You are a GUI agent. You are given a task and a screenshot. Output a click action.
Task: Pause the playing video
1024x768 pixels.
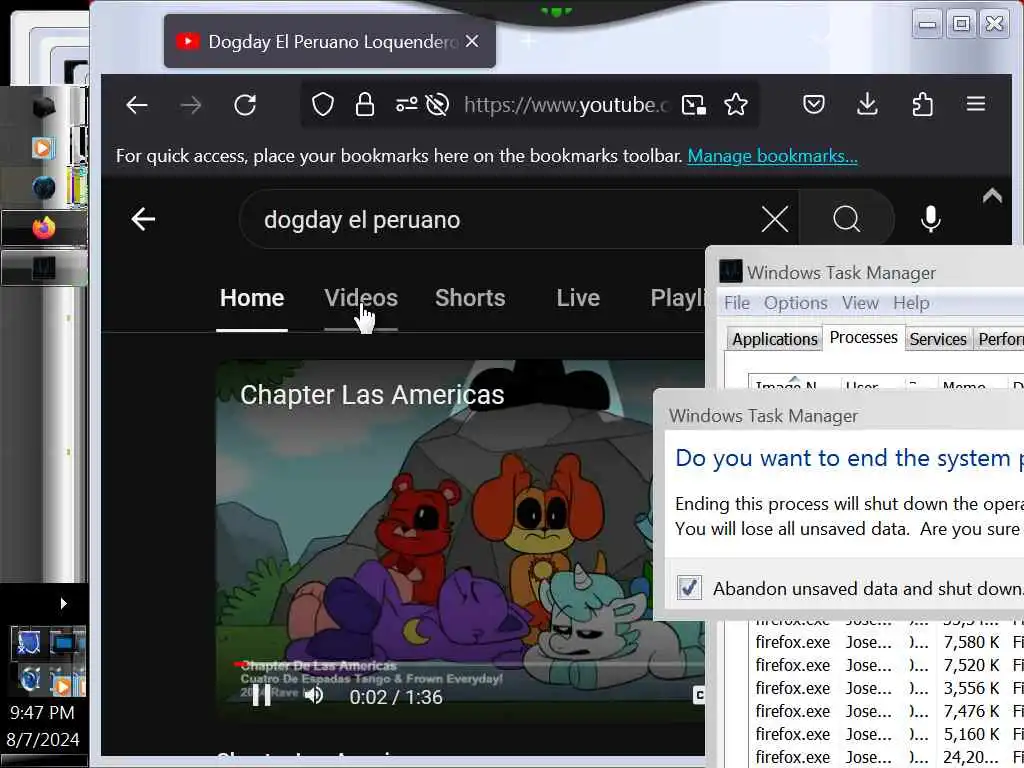click(x=262, y=696)
